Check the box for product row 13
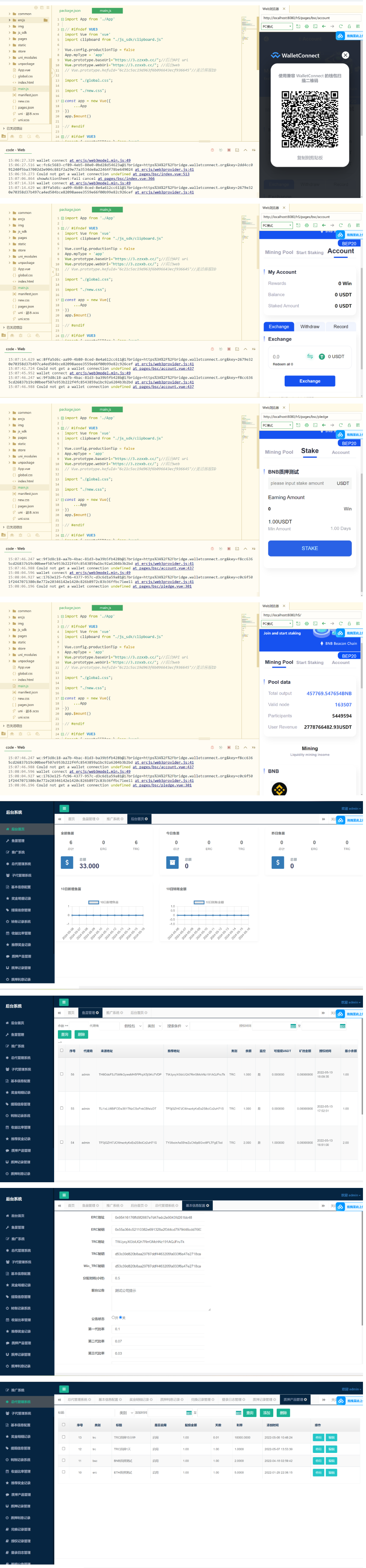The width and height of the screenshot is (366, 1568). pyautogui.click(x=63, y=1437)
